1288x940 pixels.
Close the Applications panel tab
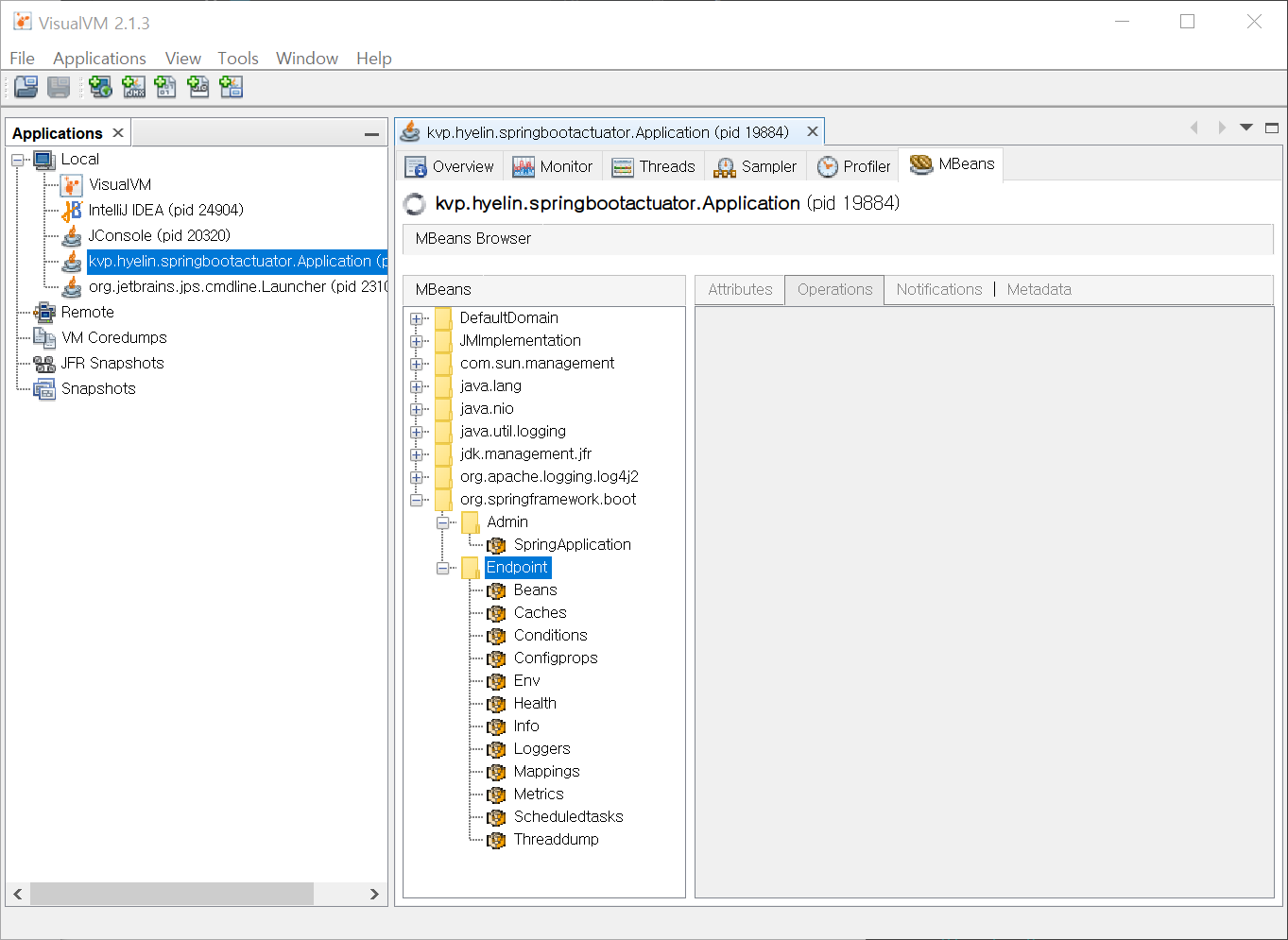(118, 133)
